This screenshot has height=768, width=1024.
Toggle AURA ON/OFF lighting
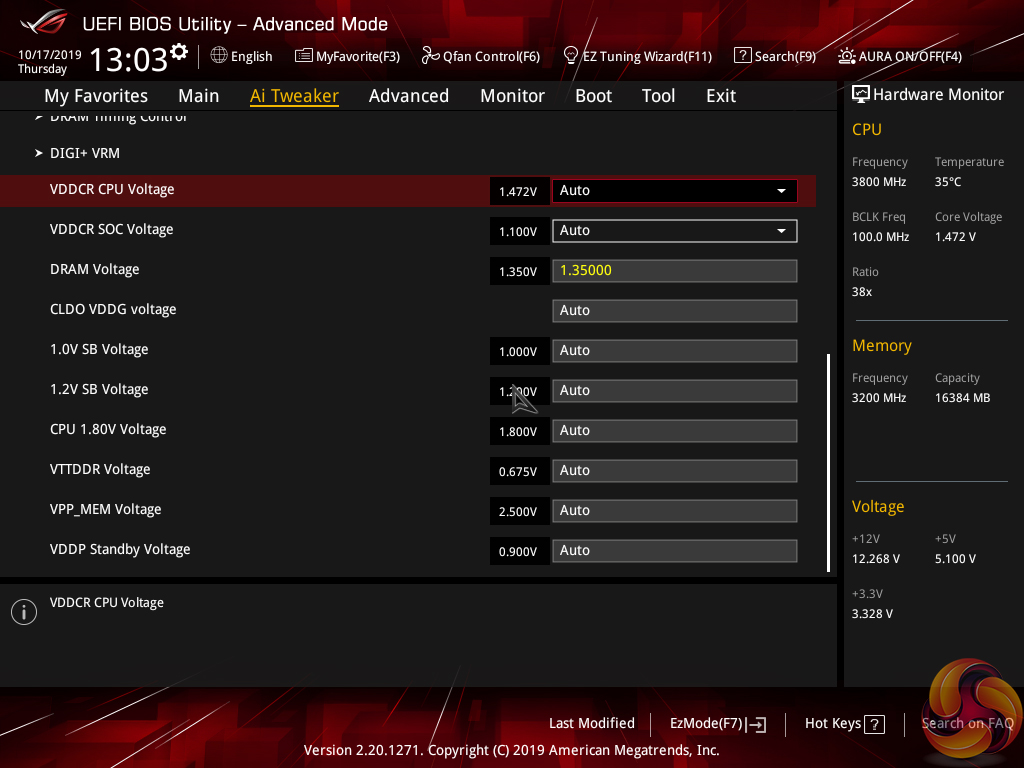[x=847, y=56]
